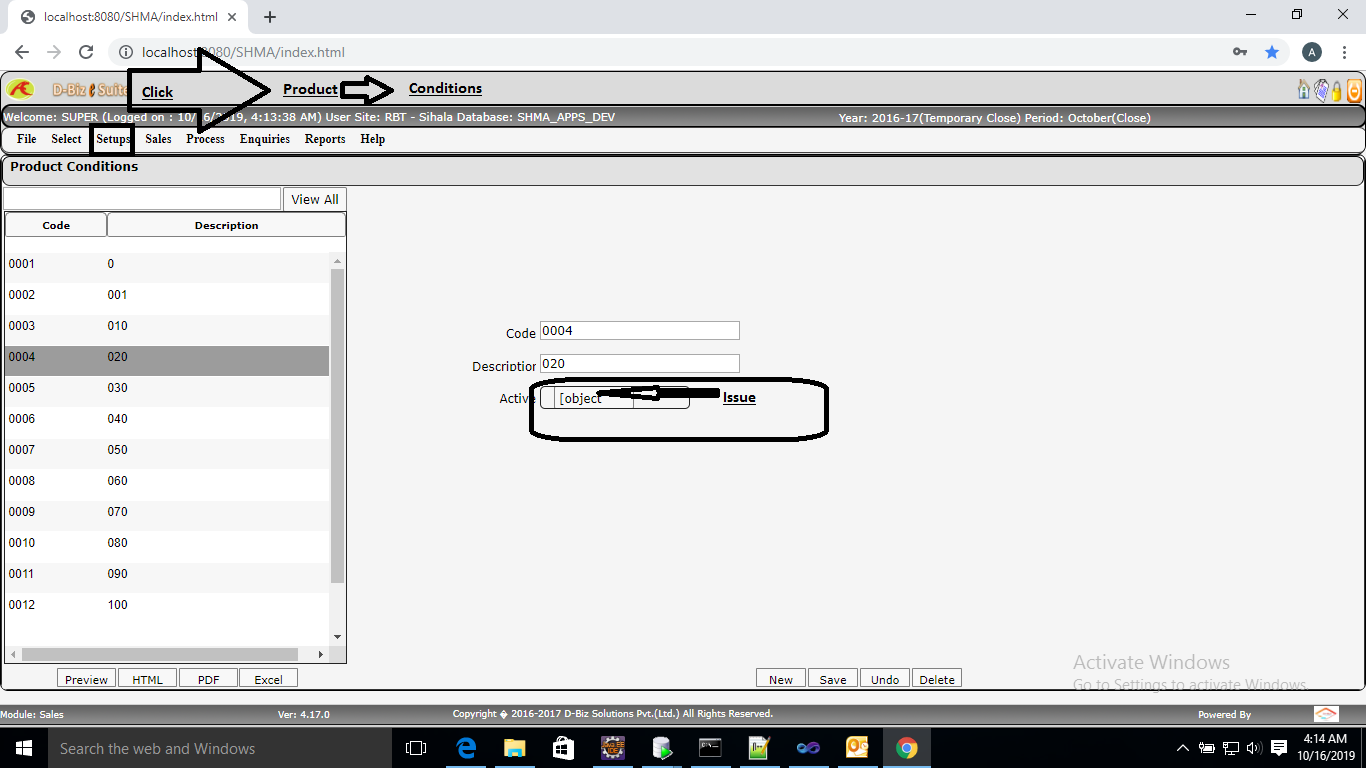1366x768 pixels.
Task: Click the bookmark star in the address bar
Action: coord(1272,51)
